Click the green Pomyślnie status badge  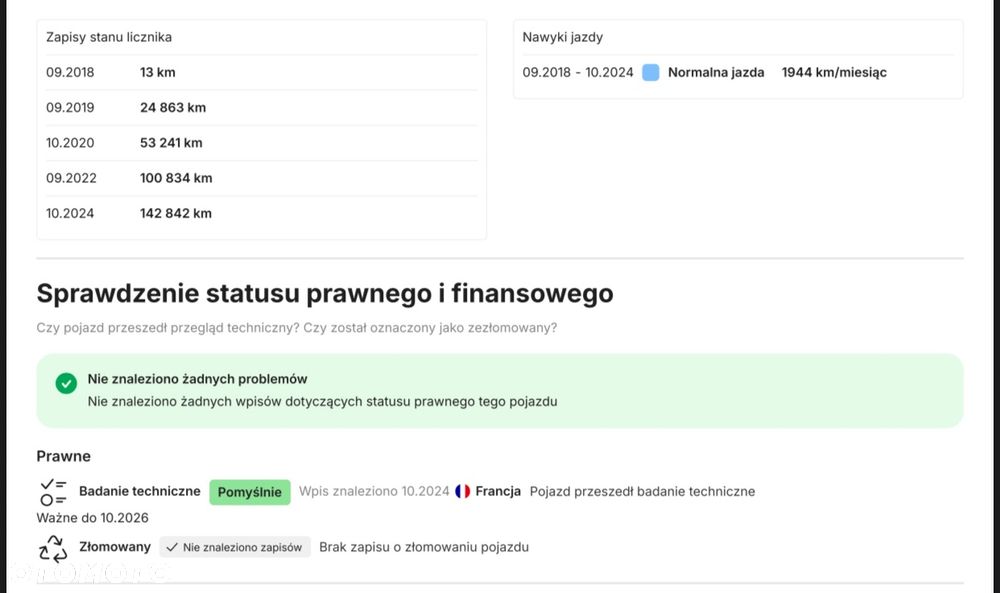click(x=250, y=492)
